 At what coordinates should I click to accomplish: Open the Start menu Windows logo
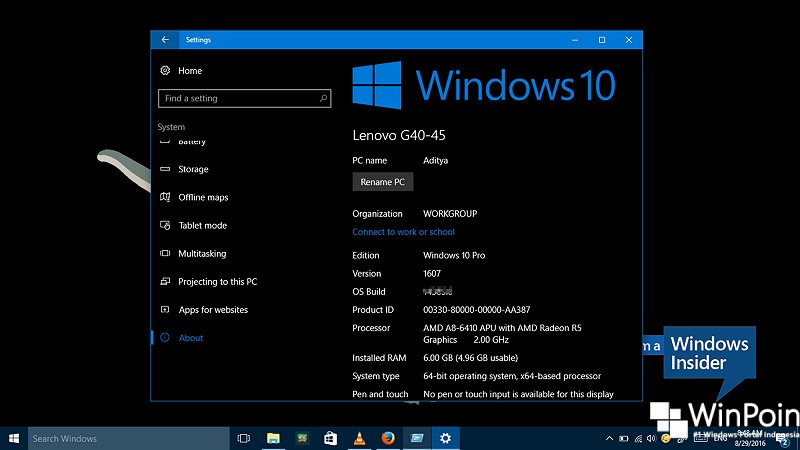(14, 438)
